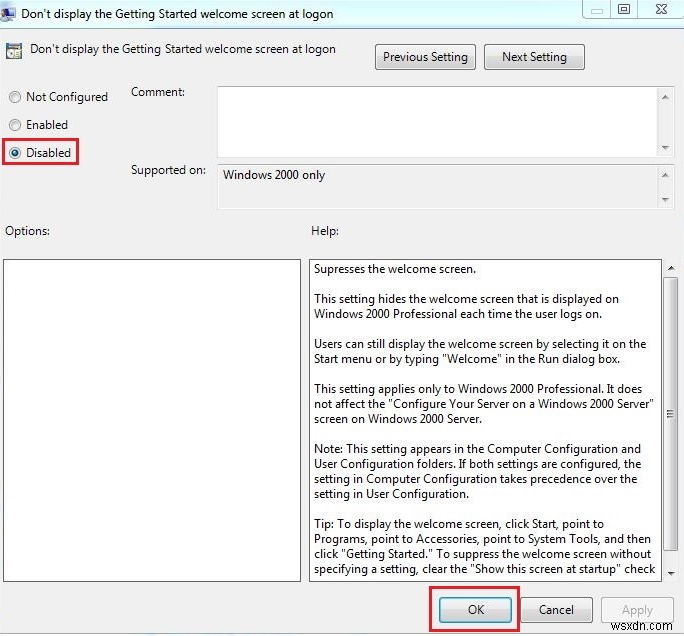Click the 'Windows 2000 only' text

tap(274, 175)
